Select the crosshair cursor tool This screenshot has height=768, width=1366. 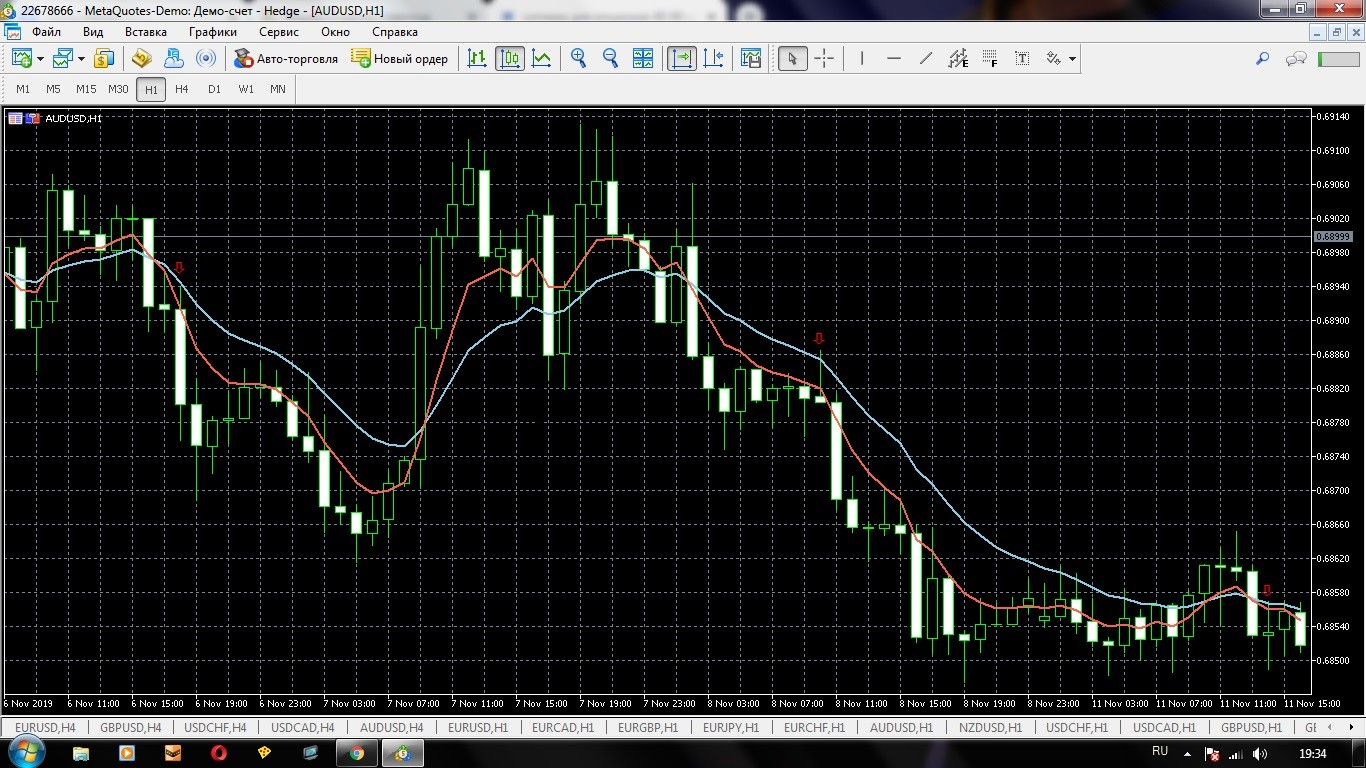tap(824, 59)
